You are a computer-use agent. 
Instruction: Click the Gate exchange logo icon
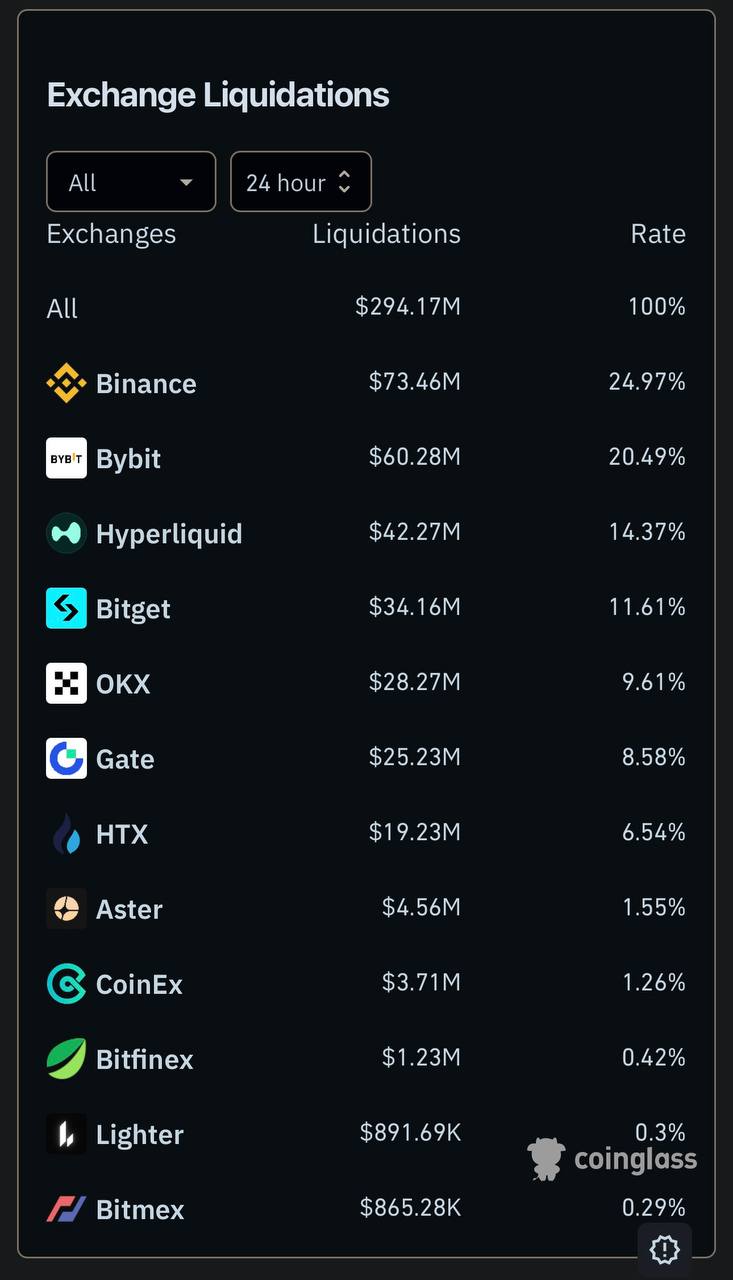coord(66,758)
